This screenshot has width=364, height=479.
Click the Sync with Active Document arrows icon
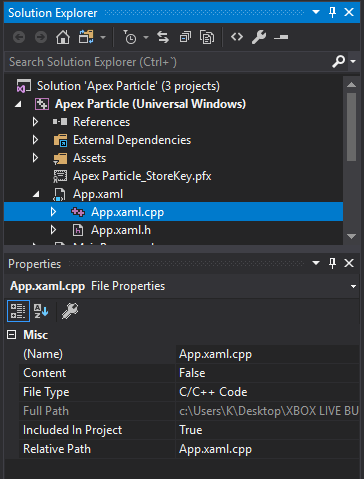coord(163,37)
